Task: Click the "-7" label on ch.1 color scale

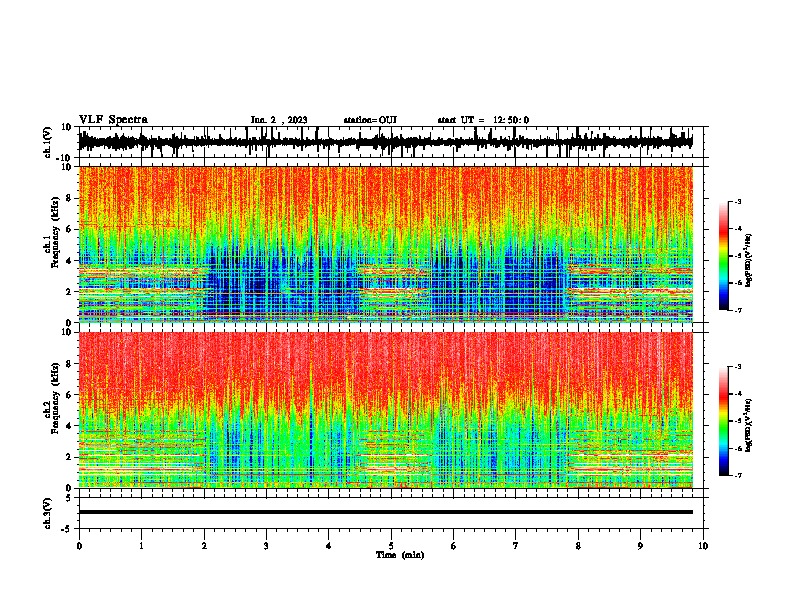Action: 737,310
